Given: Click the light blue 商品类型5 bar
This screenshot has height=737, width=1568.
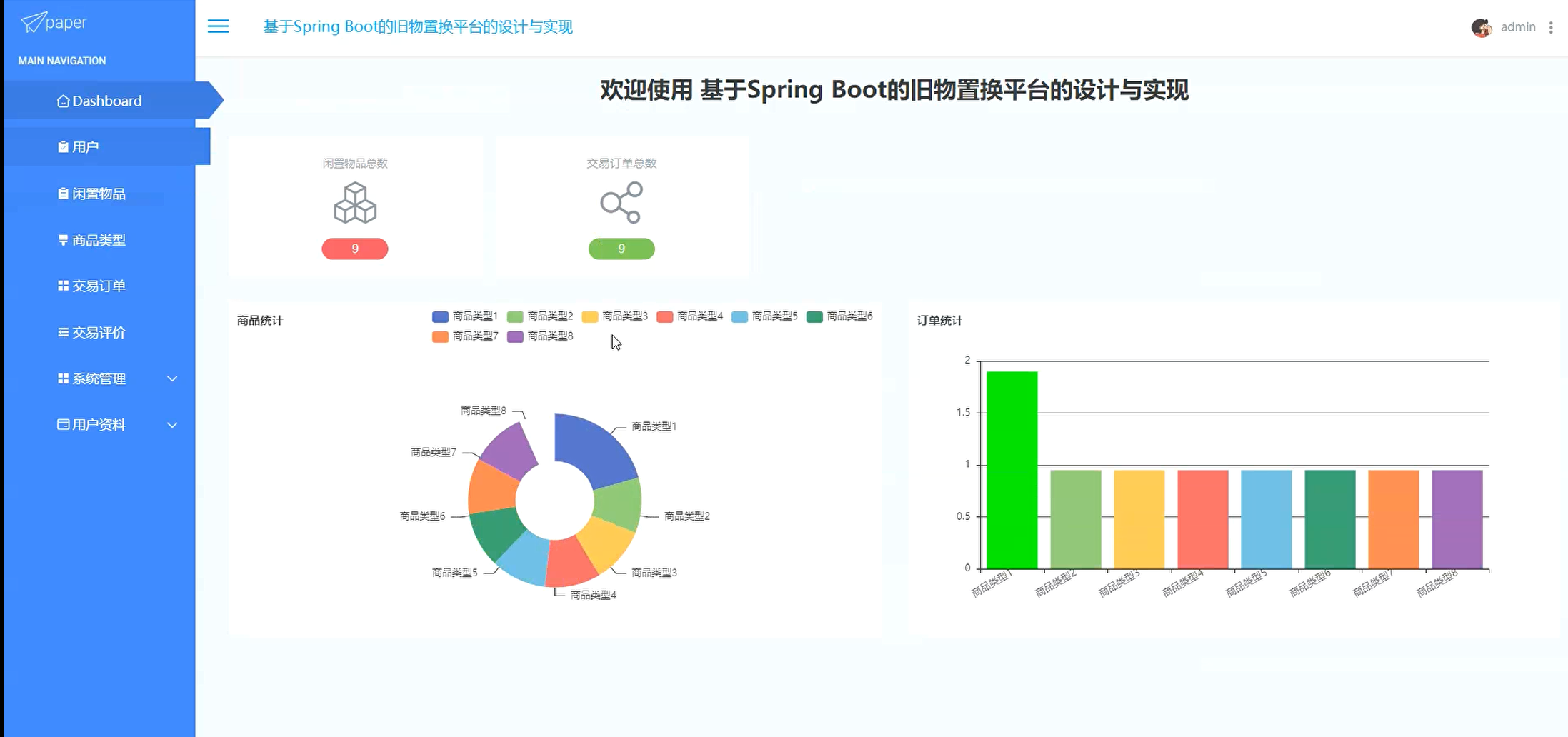Looking at the screenshot, I should (x=1267, y=519).
